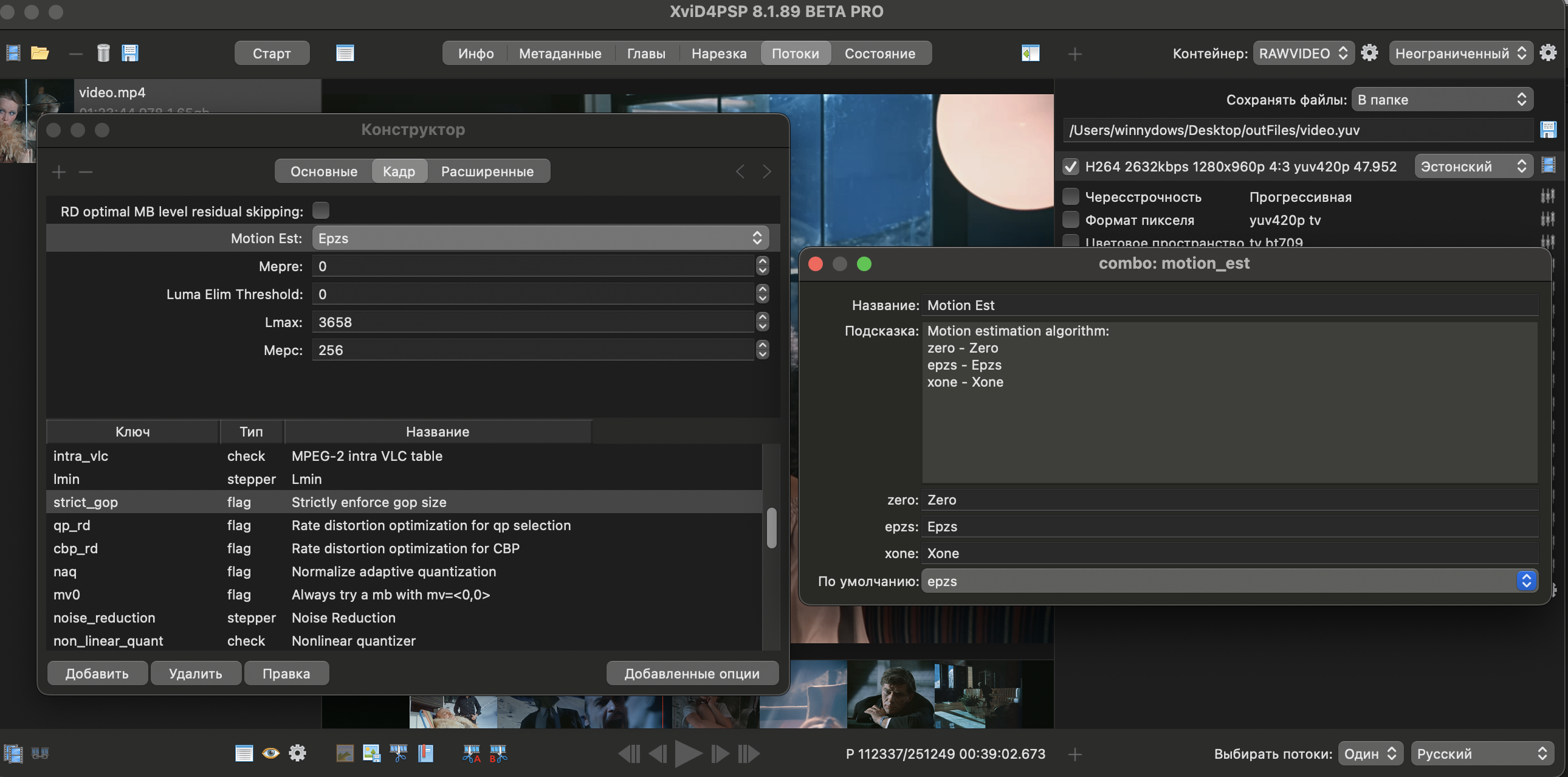
Task: Click the film scissors cut icon in bottom toolbar
Action: (399, 753)
